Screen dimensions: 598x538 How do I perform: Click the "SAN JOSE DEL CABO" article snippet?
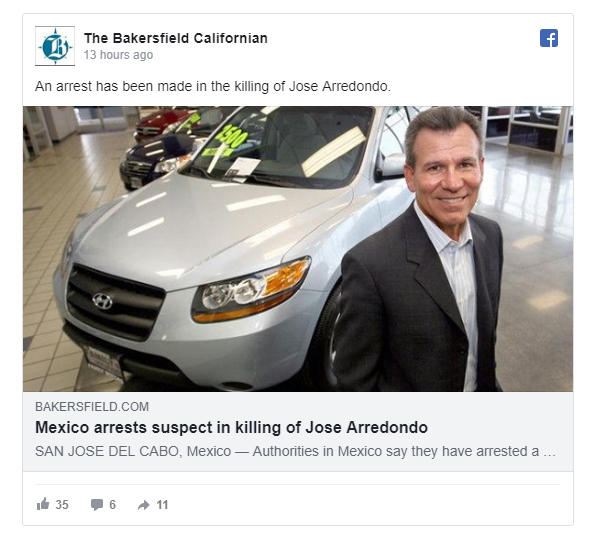(x=295, y=451)
